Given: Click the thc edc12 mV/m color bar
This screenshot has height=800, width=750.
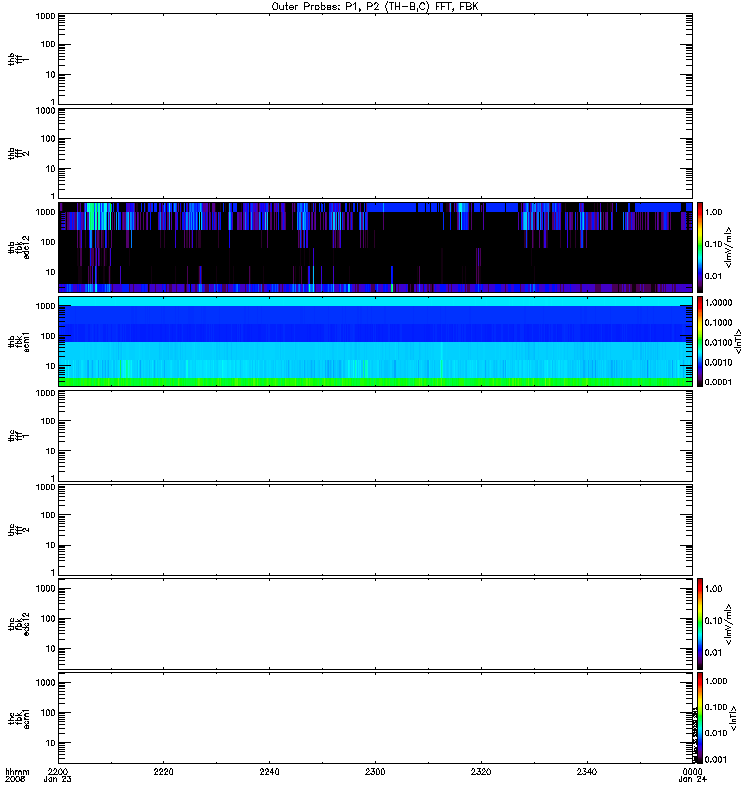Looking at the screenshot, I should (x=700, y=623).
